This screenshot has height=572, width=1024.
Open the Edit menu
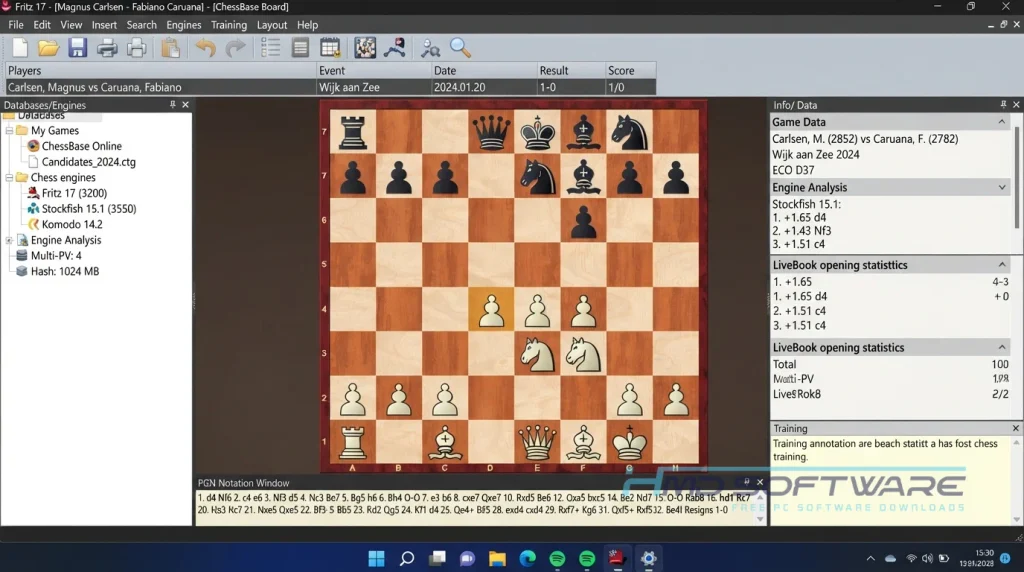[x=42, y=25]
